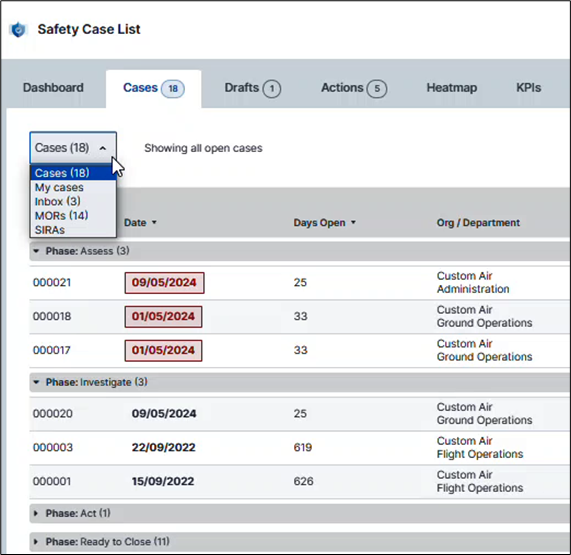Image resolution: width=571 pixels, height=555 pixels.
Task: Click the Actions count badge
Action: click(x=377, y=88)
